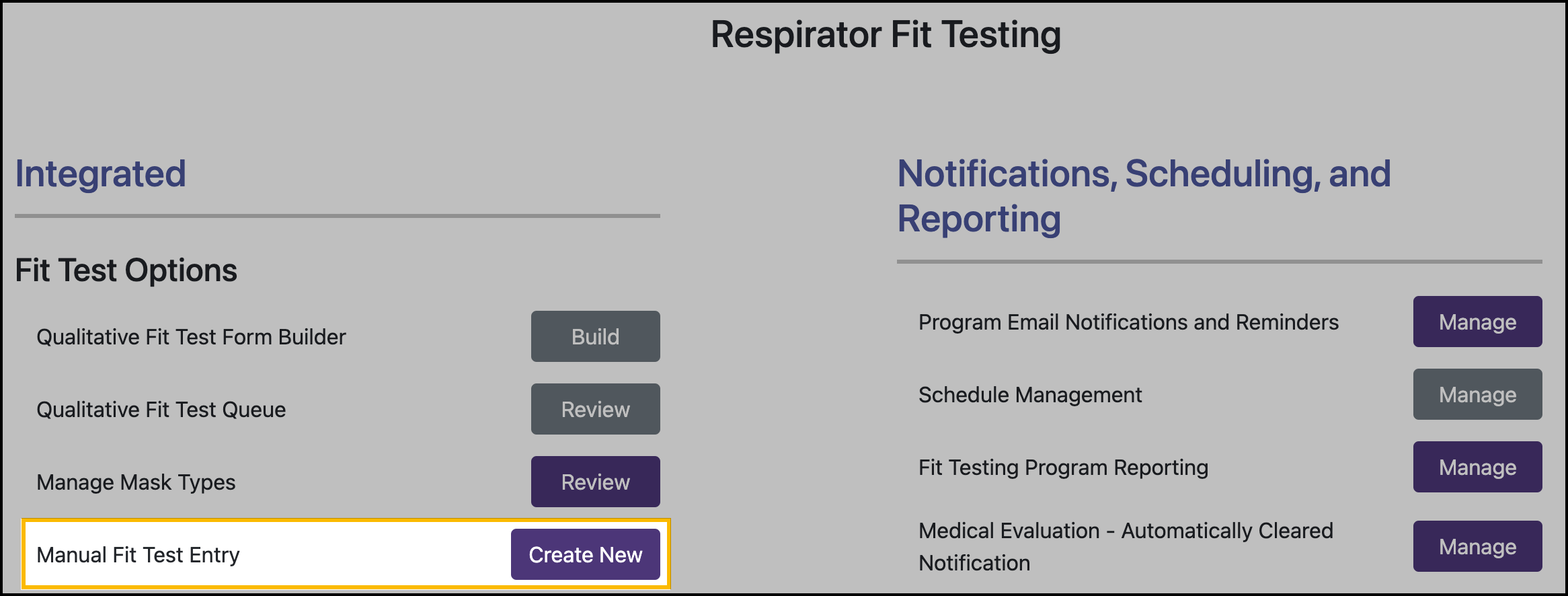
Task: Click the Fit Test Options heading
Action: (126, 270)
